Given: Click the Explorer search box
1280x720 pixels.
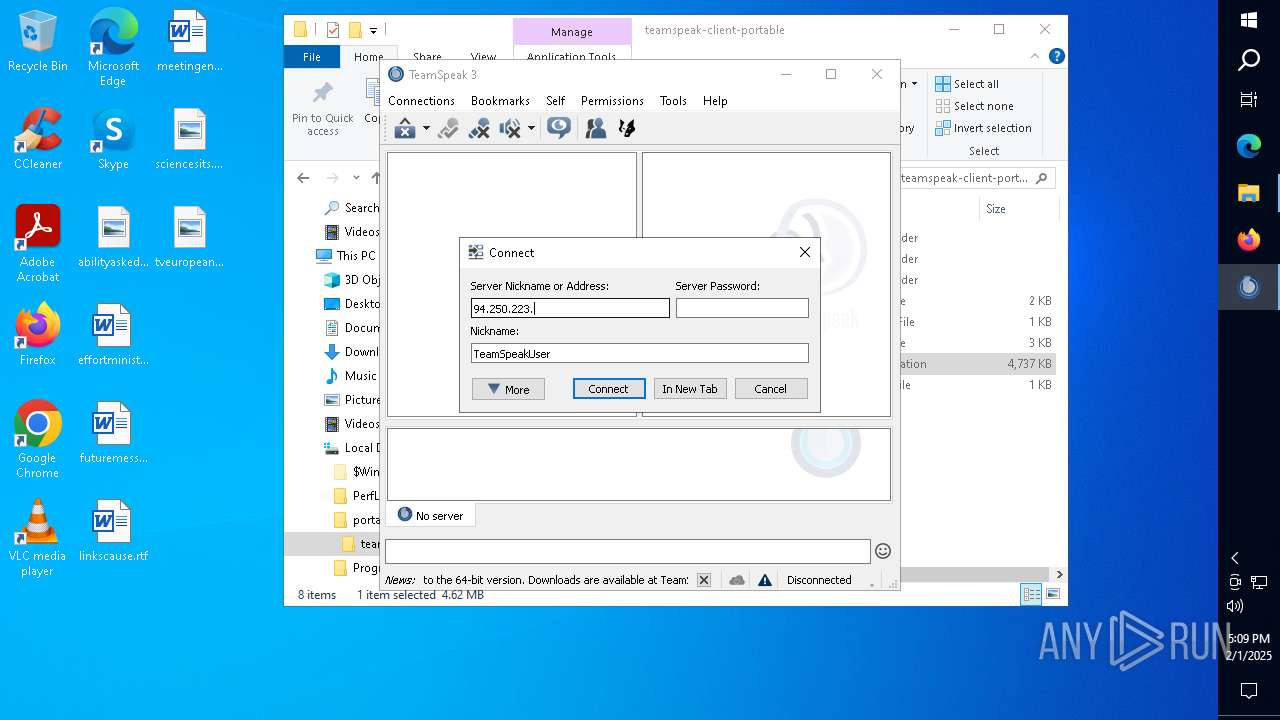Looking at the screenshot, I should coord(976,178).
